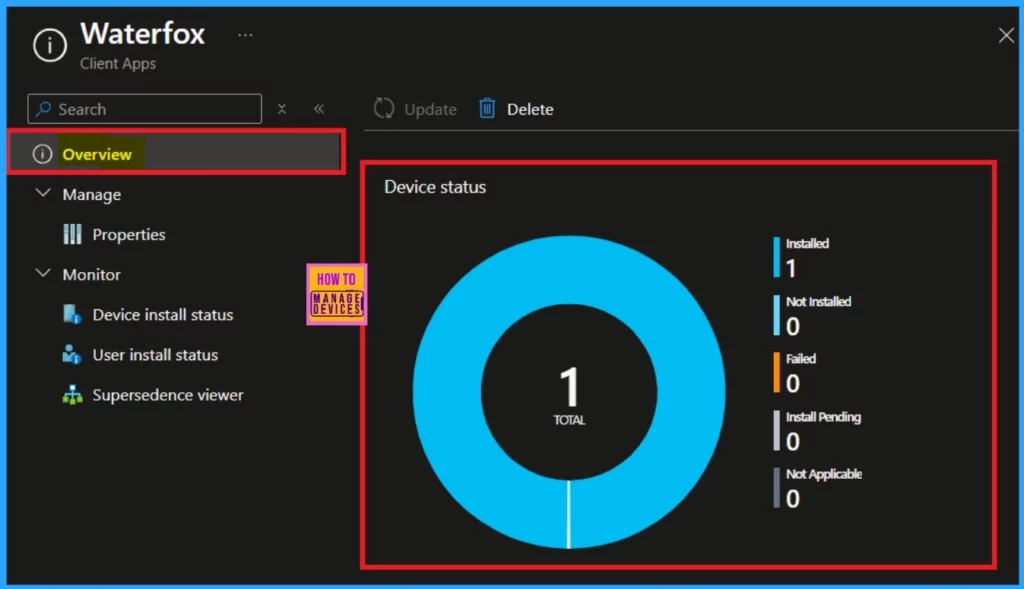Close the Waterfox pane with X
This screenshot has width=1024, height=589.
click(1006, 35)
